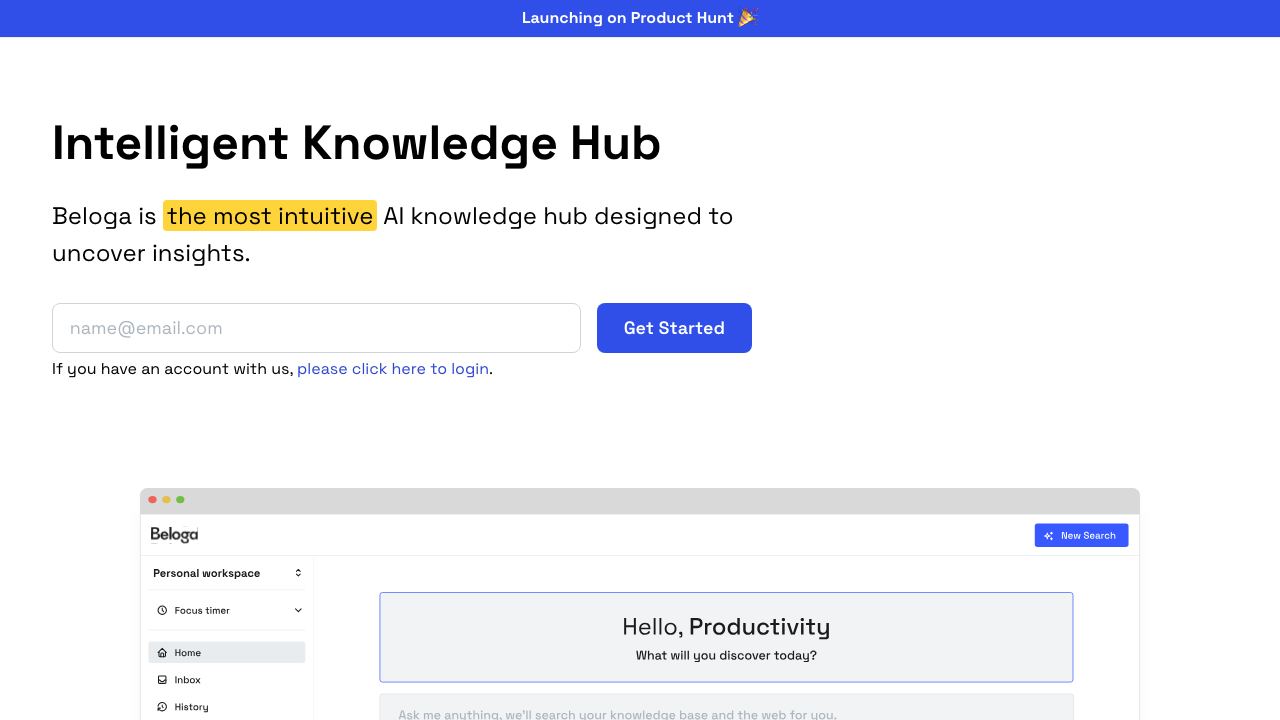Click the New Search button in the preview
The width and height of the screenshot is (1280, 720).
click(1081, 535)
